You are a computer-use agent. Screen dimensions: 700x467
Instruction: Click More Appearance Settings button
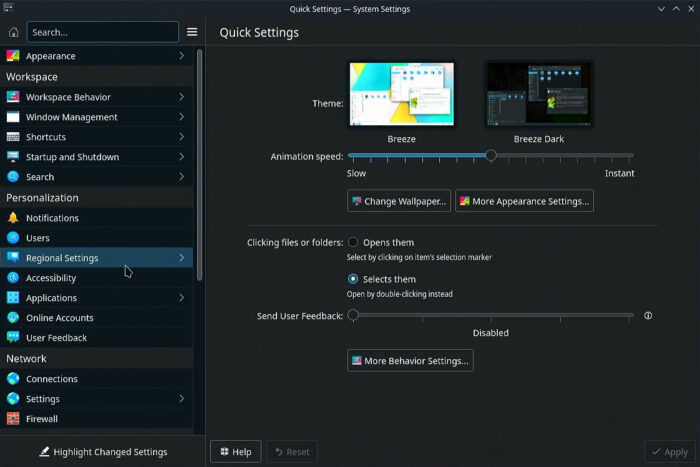click(524, 201)
